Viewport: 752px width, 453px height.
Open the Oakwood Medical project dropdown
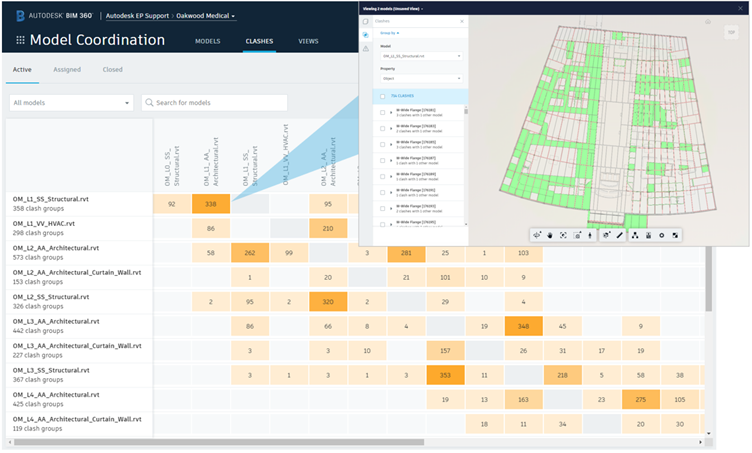coord(206,16)
